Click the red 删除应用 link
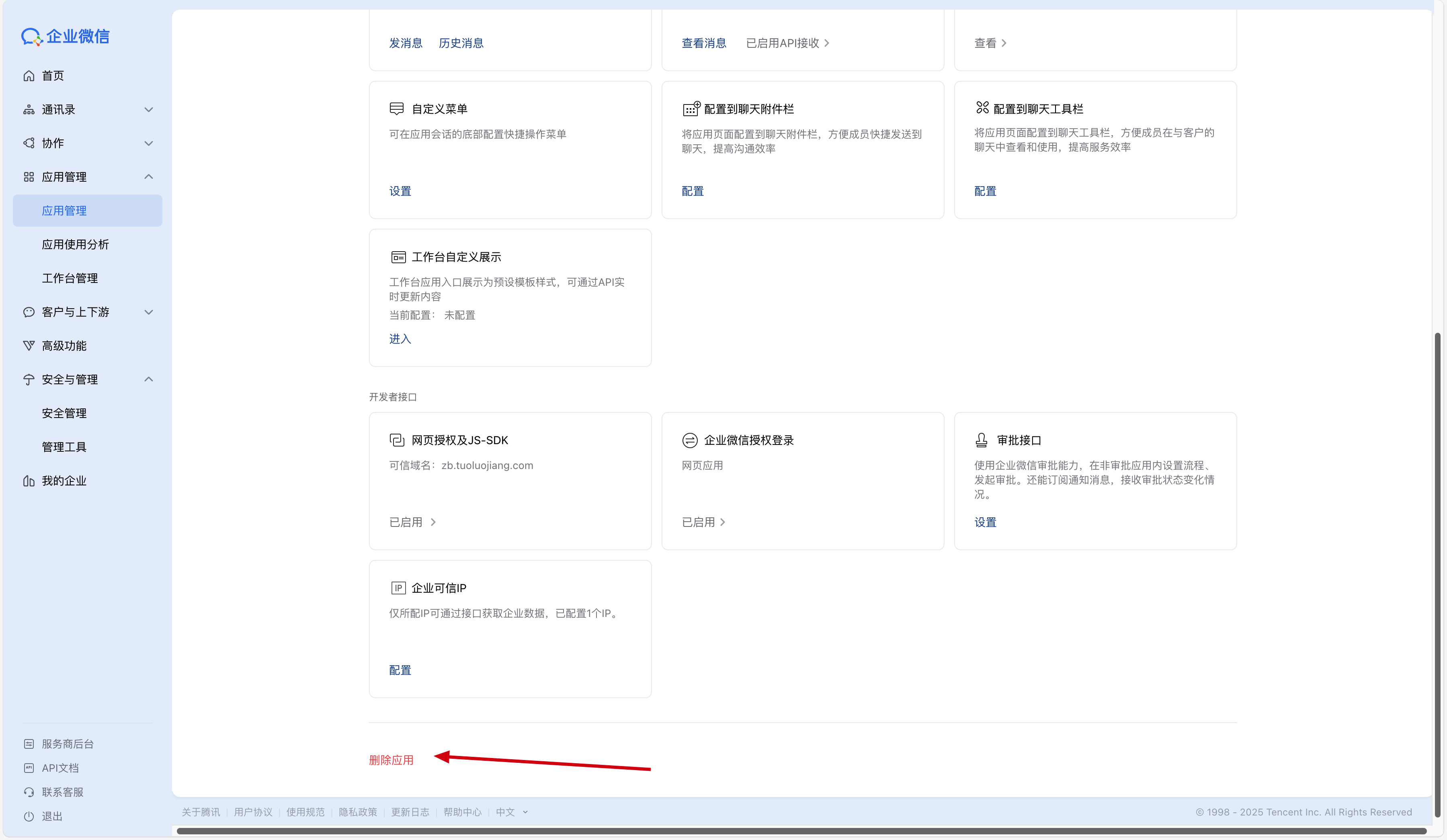Viewport: 1447px width, 840px height. coord(391,760)
